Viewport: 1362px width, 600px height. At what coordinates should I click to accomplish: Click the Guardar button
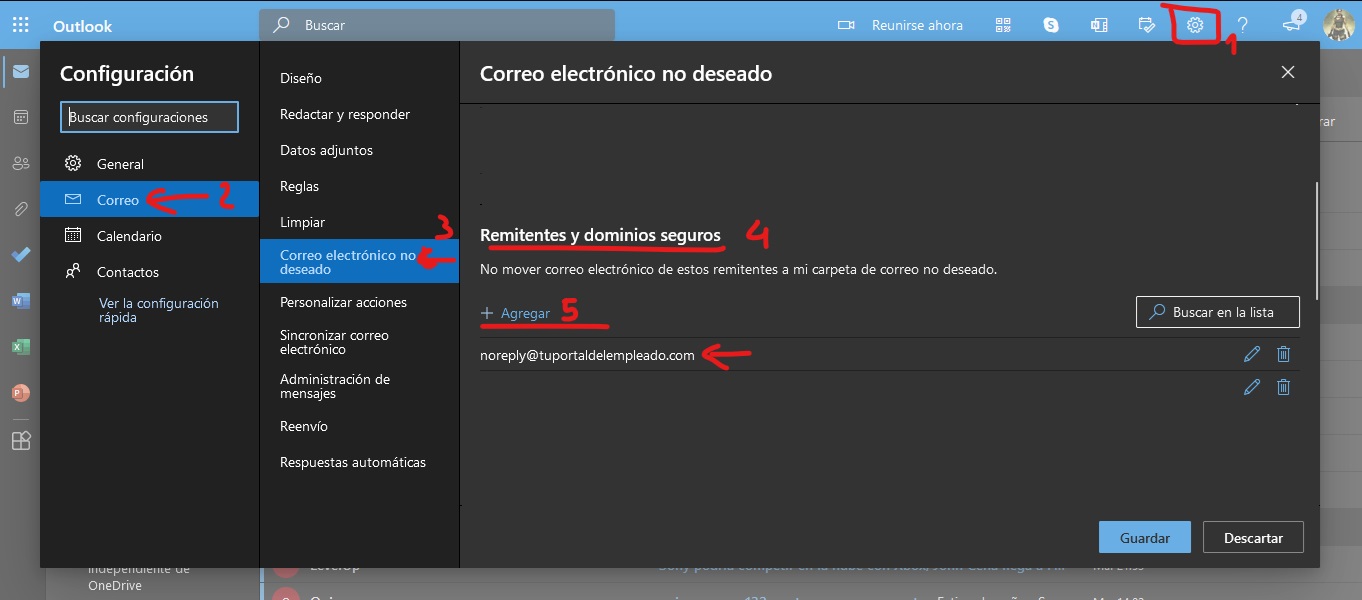click(1144, 537)
